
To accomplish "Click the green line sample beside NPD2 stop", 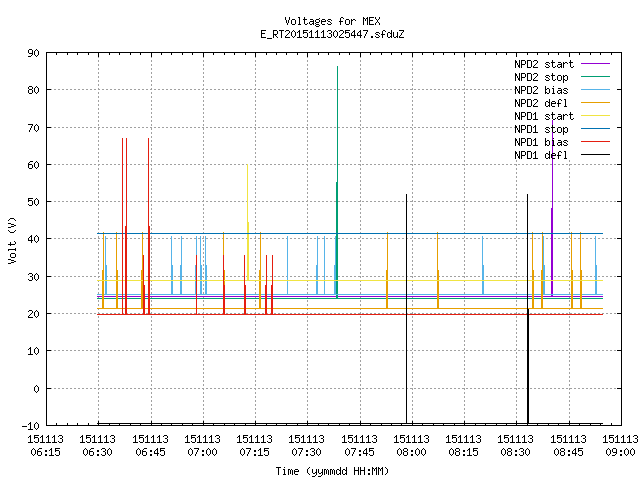I will pos(595,77).
